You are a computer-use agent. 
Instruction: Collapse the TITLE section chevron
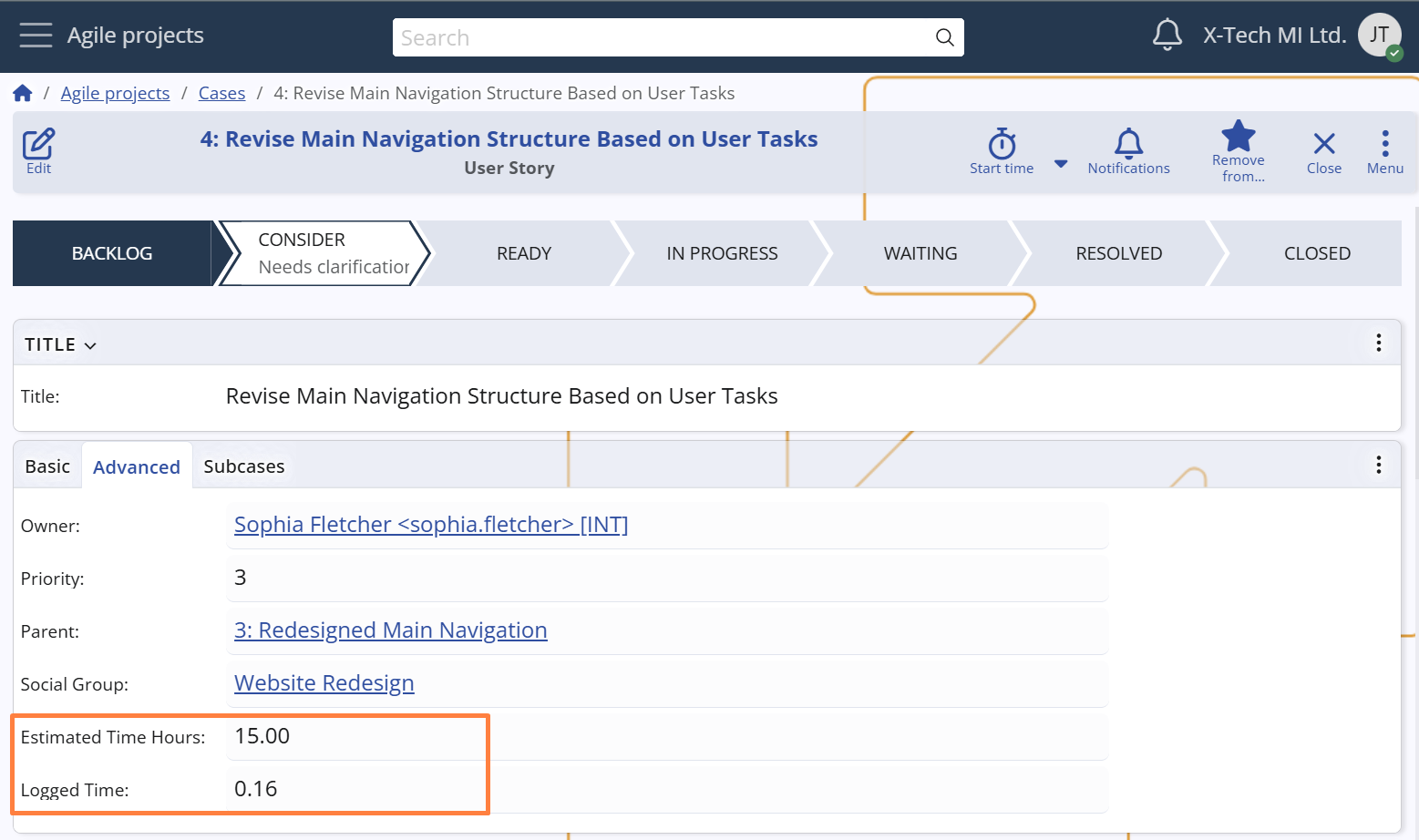pos(90,345)
